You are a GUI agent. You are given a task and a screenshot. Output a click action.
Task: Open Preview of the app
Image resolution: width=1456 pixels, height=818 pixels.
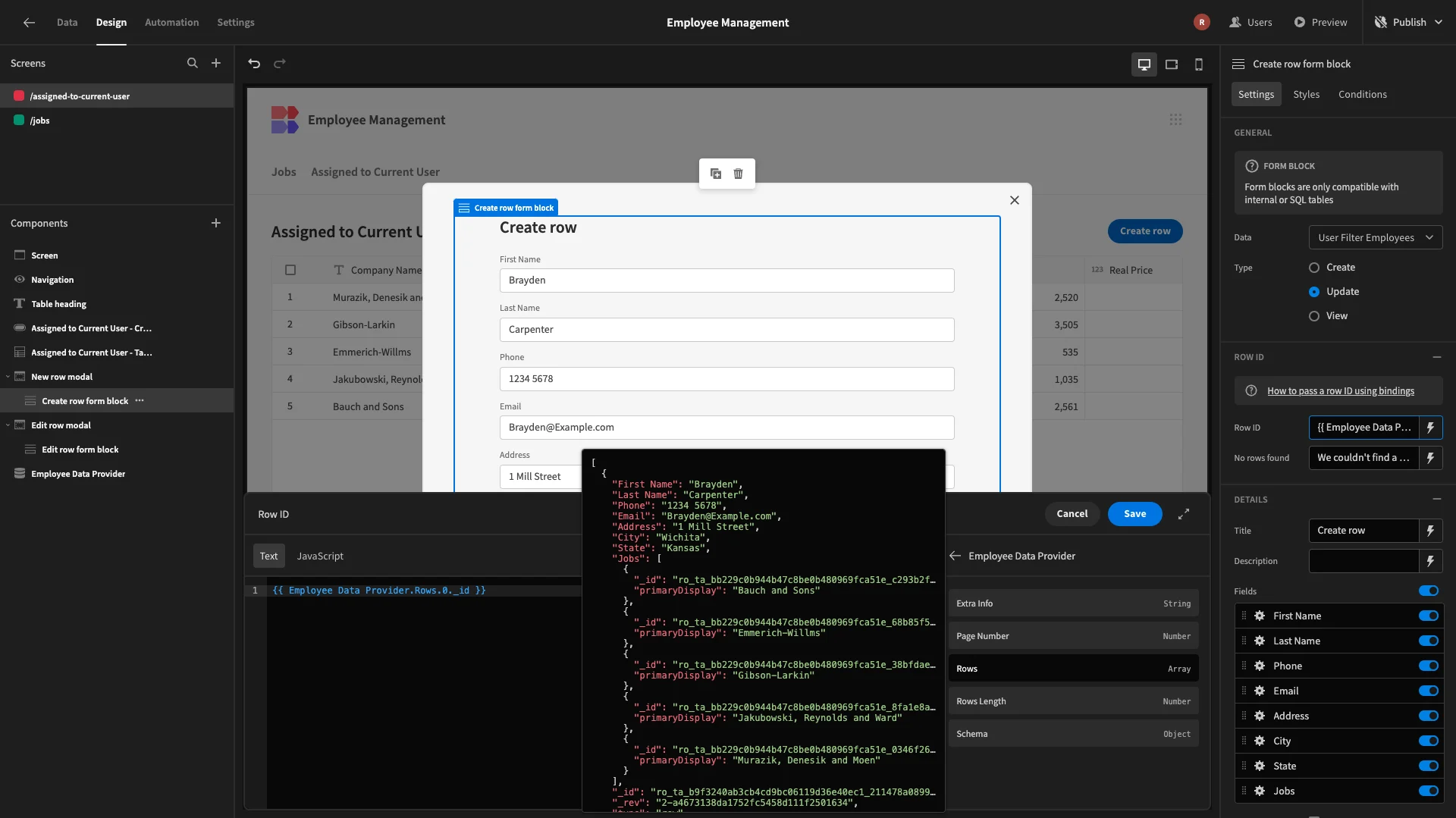[1320, 23]
